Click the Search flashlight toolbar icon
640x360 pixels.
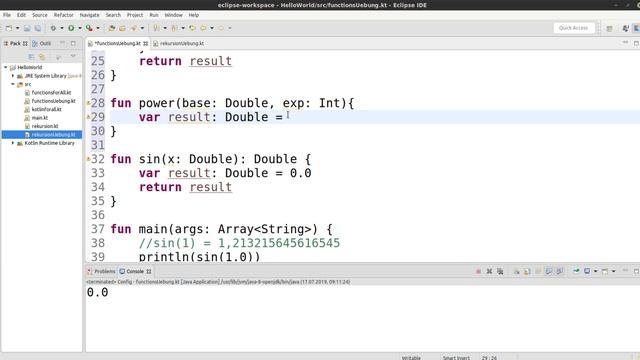coord(133,28)
